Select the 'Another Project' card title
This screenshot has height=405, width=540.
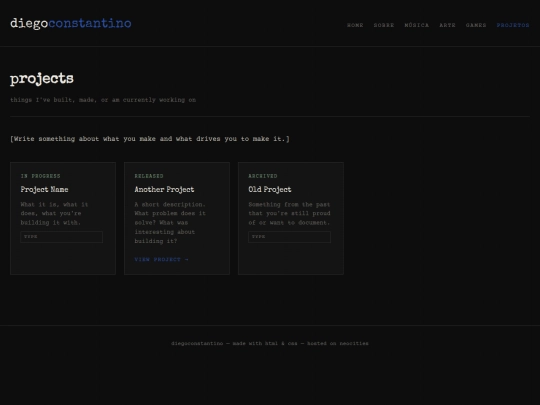coord(164,189)
